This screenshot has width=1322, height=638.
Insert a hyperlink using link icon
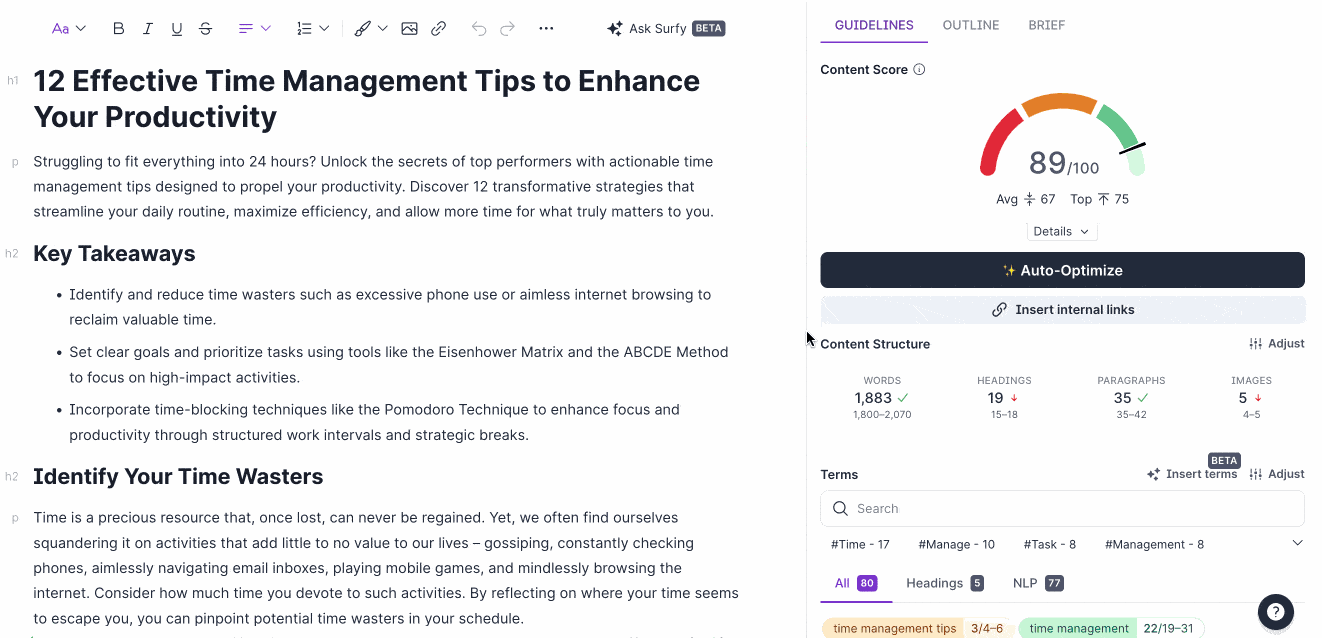[x=438, y=29]
